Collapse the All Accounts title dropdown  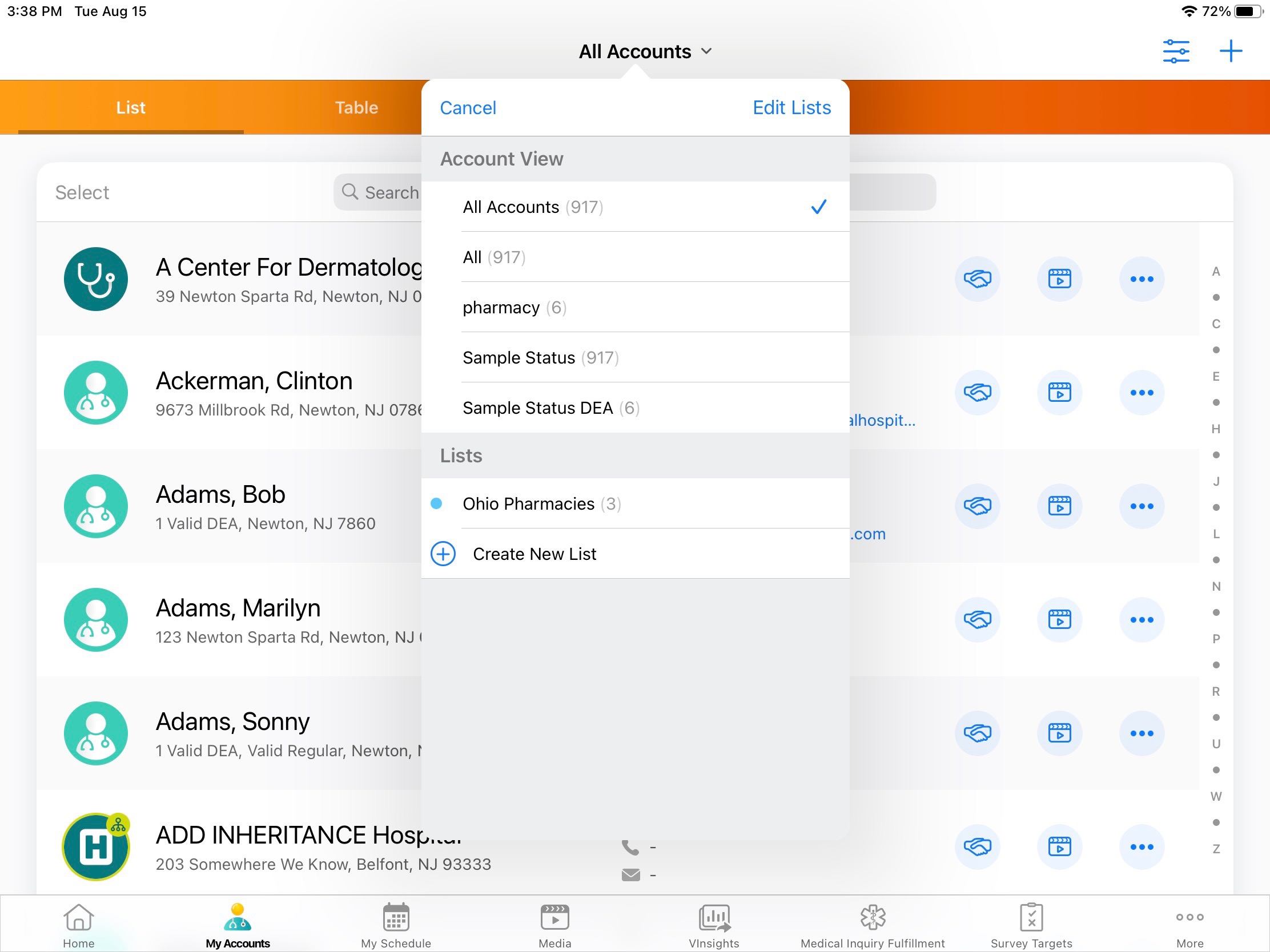pos(645,51)
